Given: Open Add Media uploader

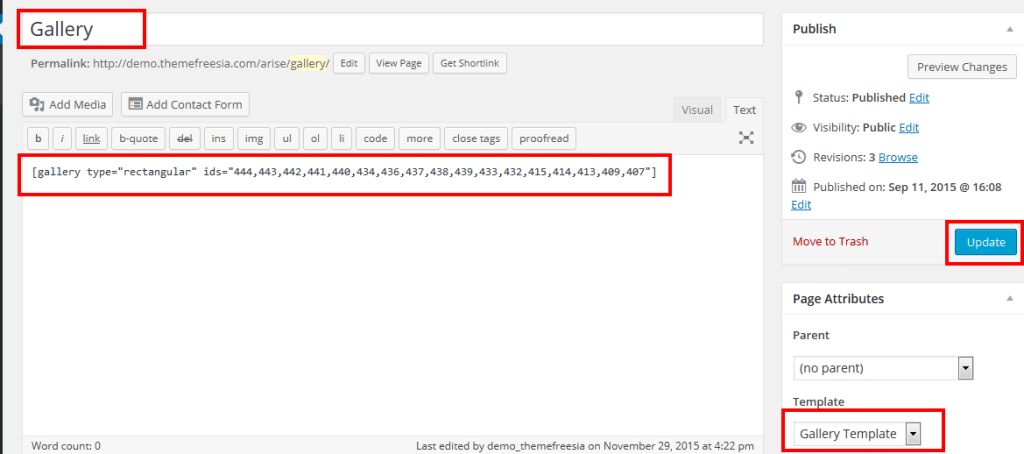Looking at the screenshot, I should [x=68, y=104].
